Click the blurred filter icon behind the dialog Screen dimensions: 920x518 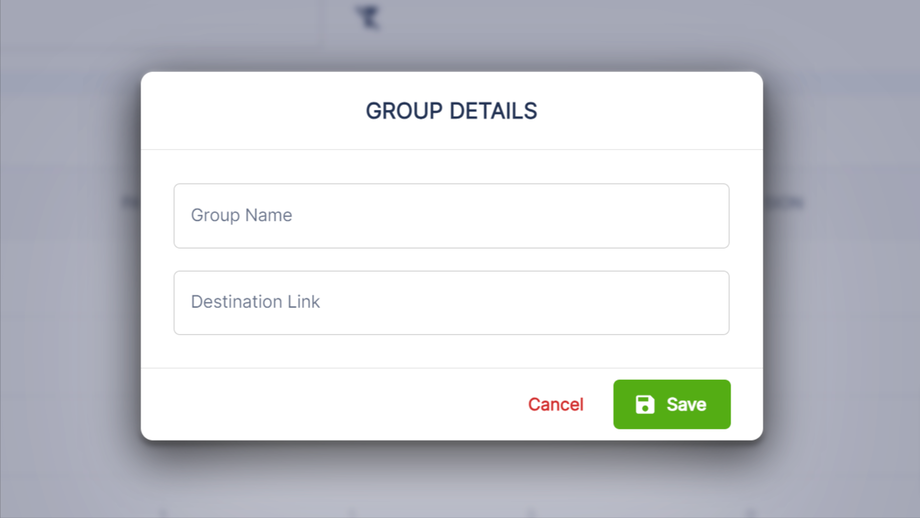click(x=368, y=17)
